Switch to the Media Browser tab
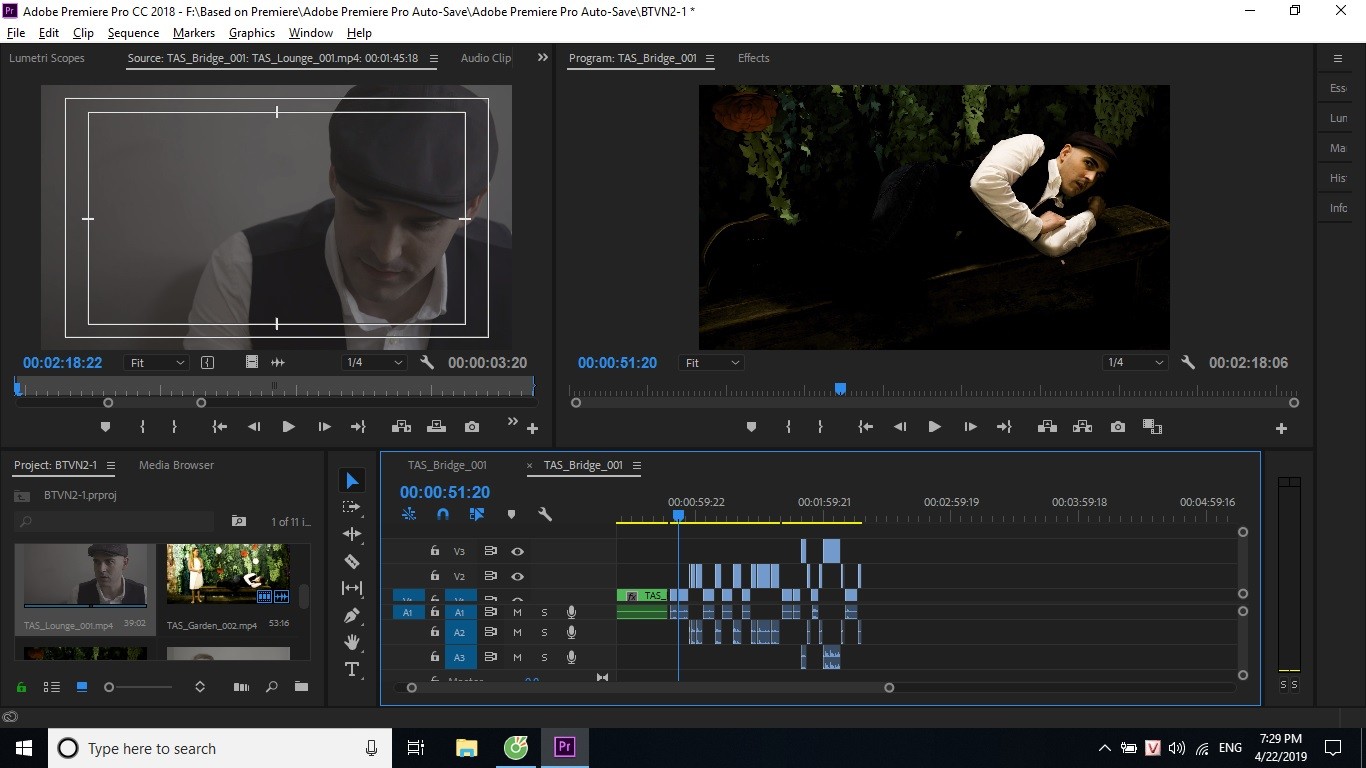1366x768 pixels. point(176,465)
